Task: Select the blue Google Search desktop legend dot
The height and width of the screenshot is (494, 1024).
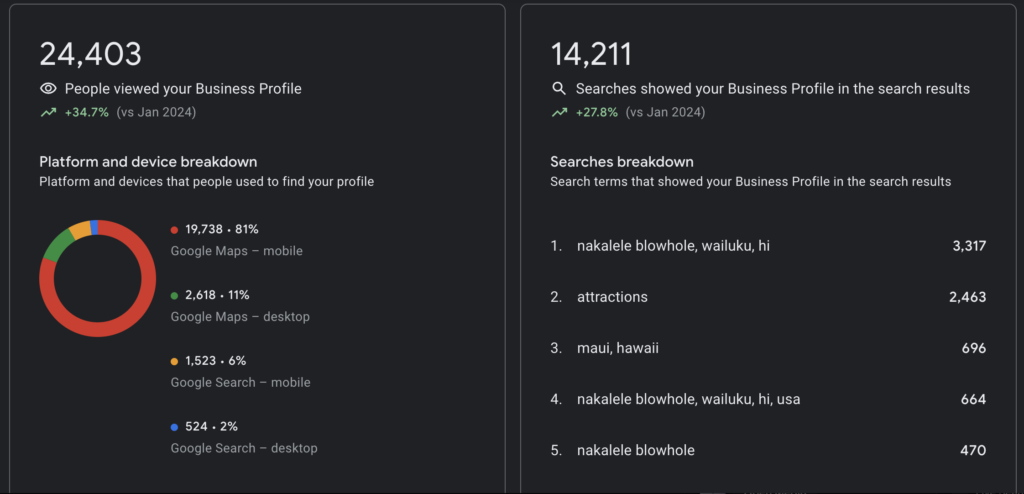Action: [x=174, y=427]
